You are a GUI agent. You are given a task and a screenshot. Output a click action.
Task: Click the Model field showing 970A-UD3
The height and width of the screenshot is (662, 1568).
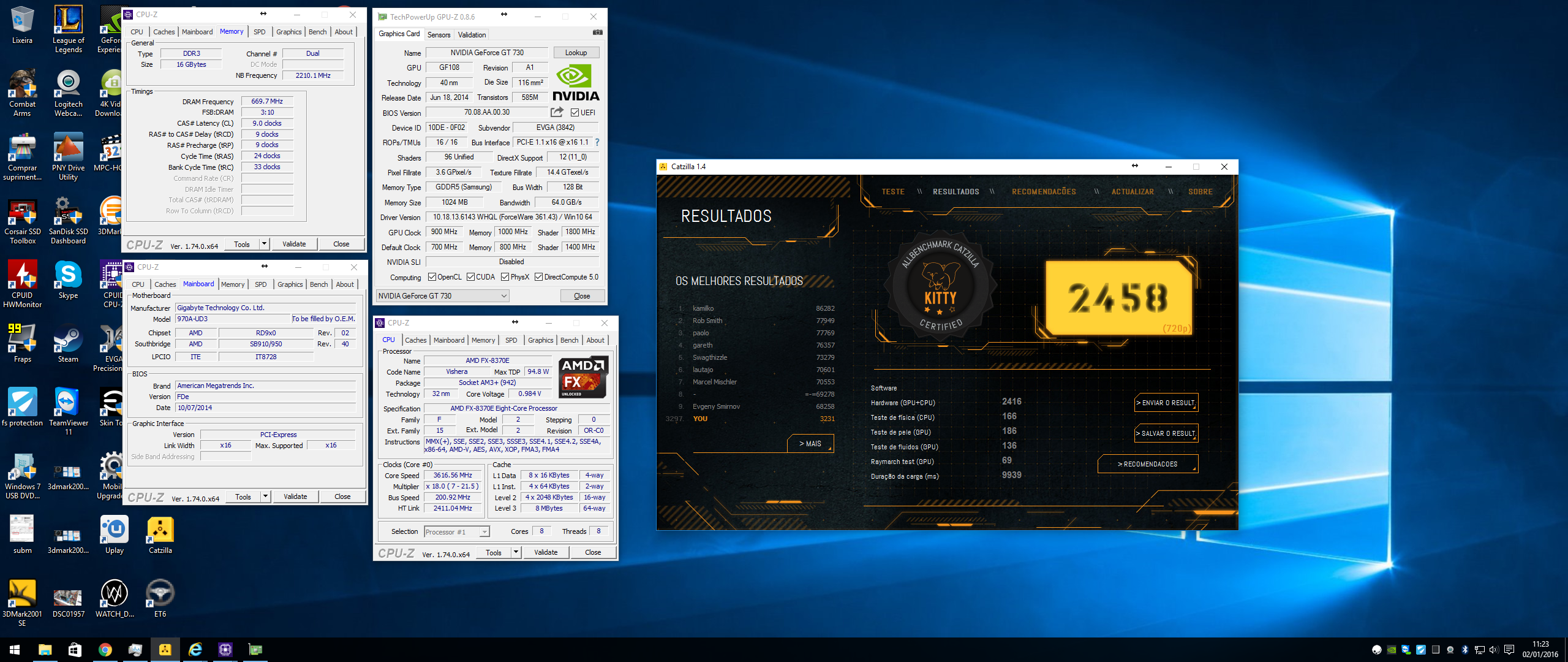click(233, 319)
